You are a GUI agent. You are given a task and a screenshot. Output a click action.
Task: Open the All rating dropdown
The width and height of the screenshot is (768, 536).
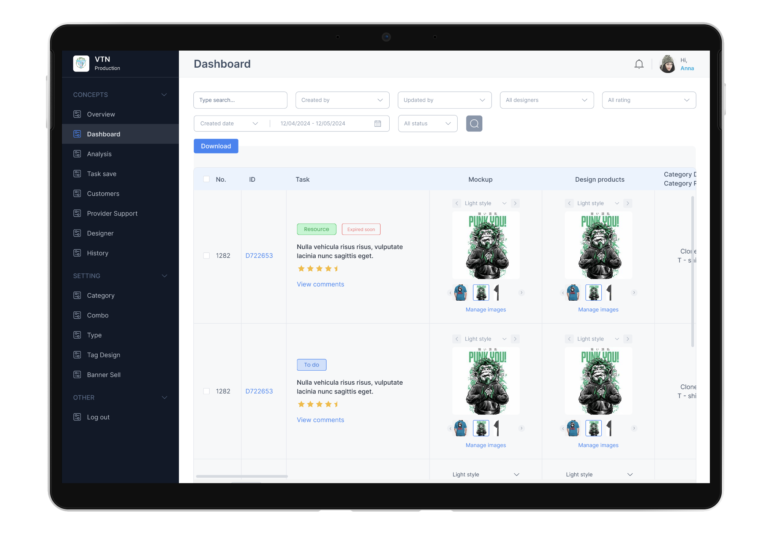pyautogui.click(x=648, y=100)
